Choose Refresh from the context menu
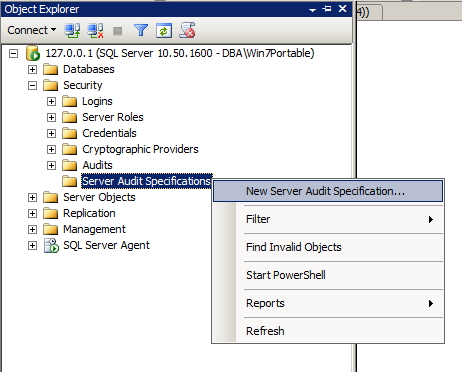The height and width of the screenshot is (372, 462). pos(328,331)
